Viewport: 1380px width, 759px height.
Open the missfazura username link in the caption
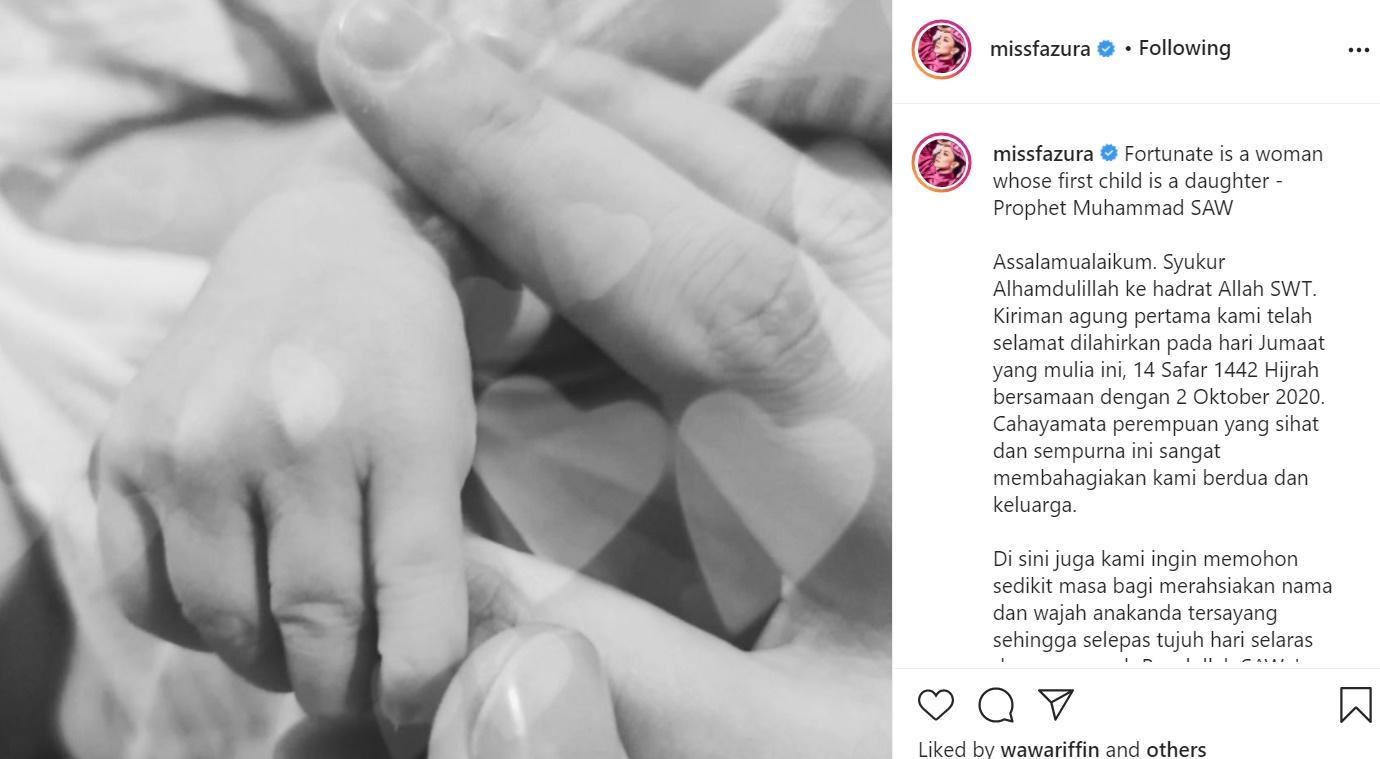tap(1044, 154)
